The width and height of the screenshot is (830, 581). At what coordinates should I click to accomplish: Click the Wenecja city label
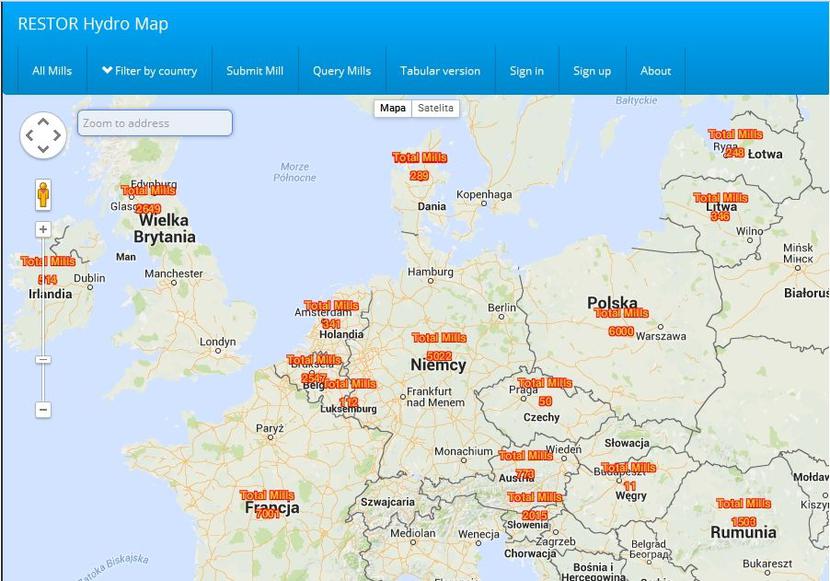pos(479,534)
